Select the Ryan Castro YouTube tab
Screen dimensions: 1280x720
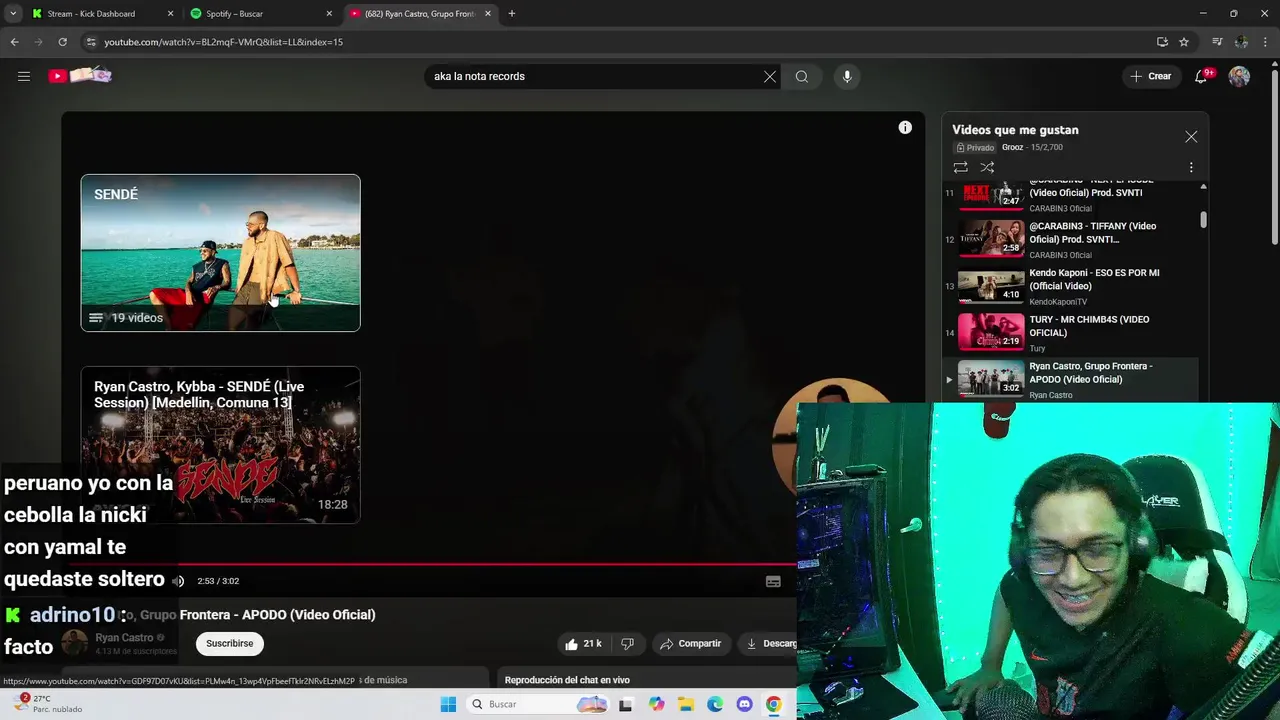pos(420,13)
